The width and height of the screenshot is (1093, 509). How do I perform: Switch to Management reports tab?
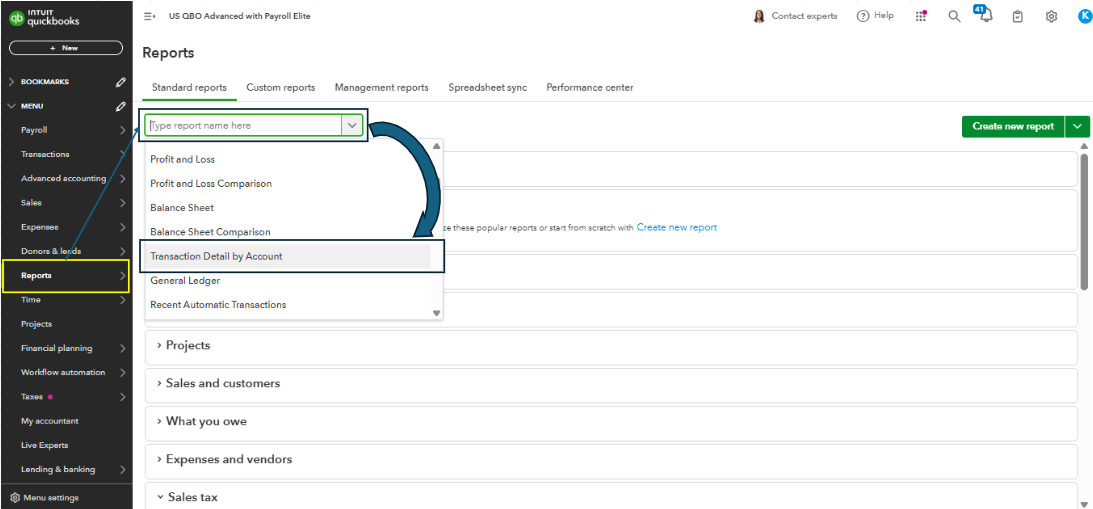pos(381,88)
